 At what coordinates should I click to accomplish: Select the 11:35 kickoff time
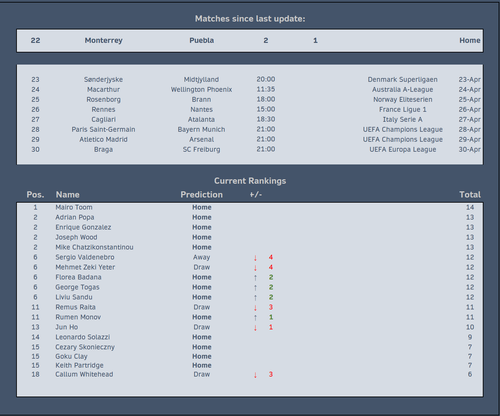266,89
